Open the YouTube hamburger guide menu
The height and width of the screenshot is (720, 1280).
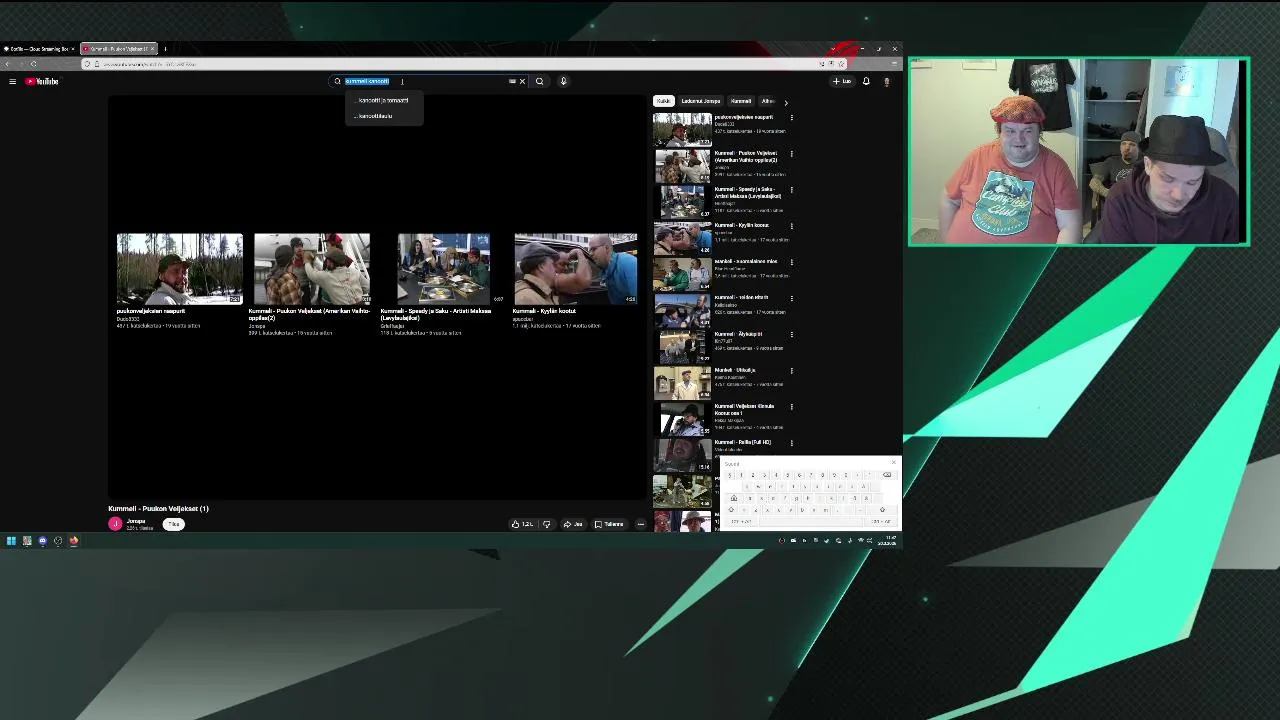[12, 81]
